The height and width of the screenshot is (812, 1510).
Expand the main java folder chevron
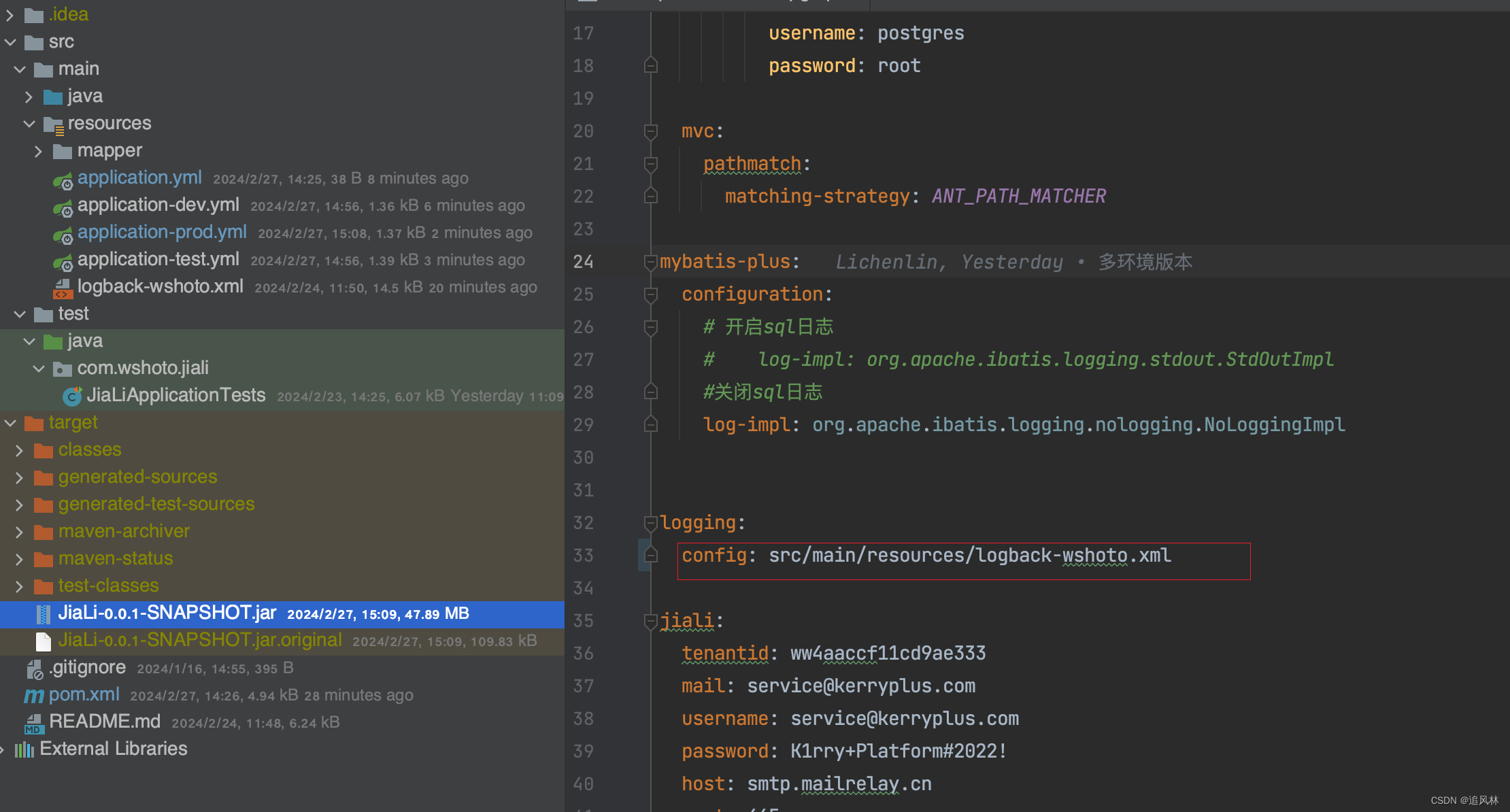coord(29,97)
